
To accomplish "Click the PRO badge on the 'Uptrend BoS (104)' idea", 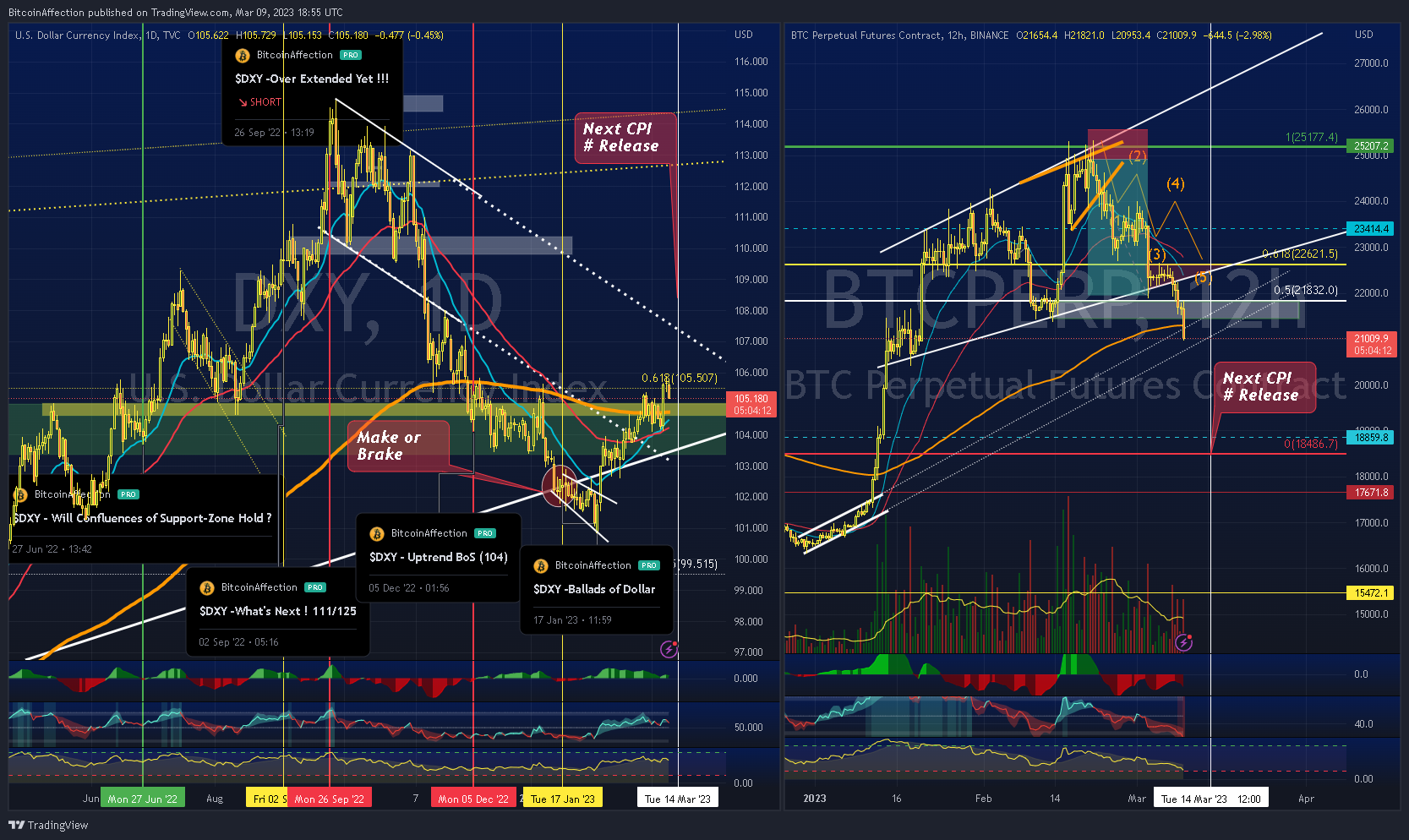I will point(485,533).
